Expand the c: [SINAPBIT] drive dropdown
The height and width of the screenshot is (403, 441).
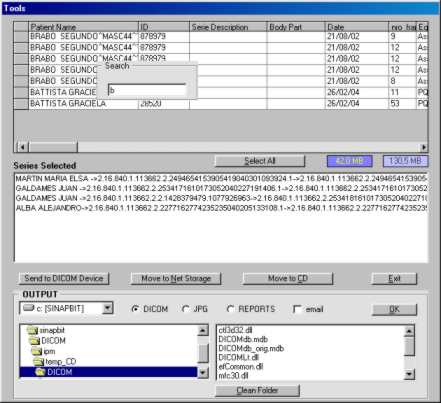107,308
